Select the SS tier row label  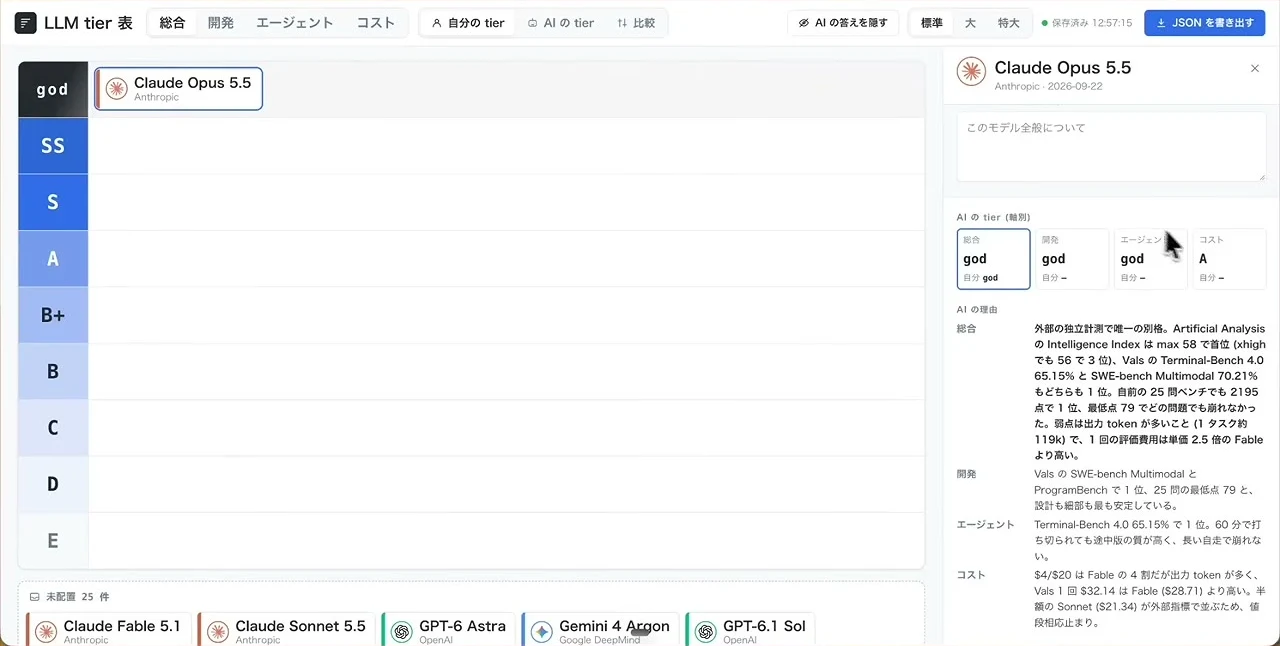coord(53,146)
